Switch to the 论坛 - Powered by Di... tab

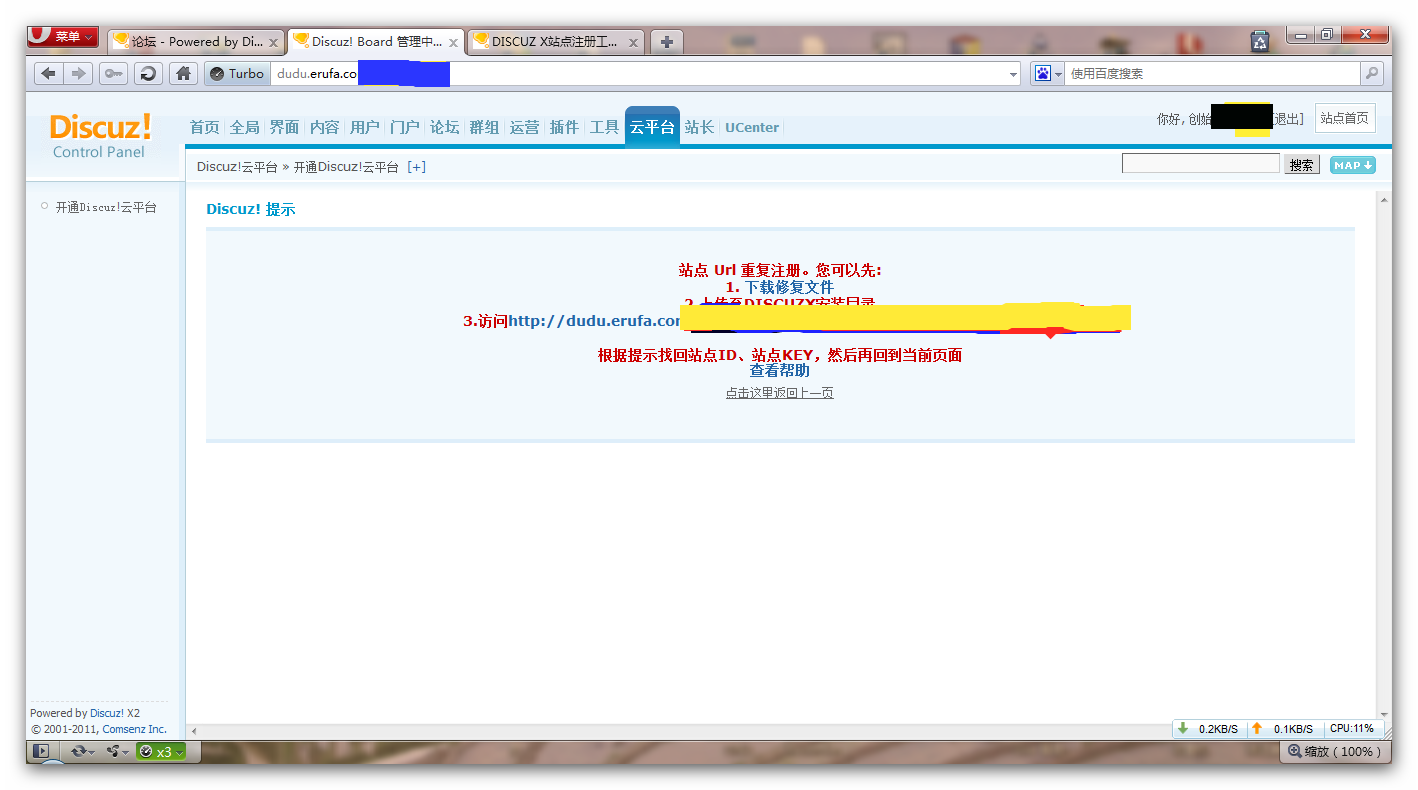(195, 42)
